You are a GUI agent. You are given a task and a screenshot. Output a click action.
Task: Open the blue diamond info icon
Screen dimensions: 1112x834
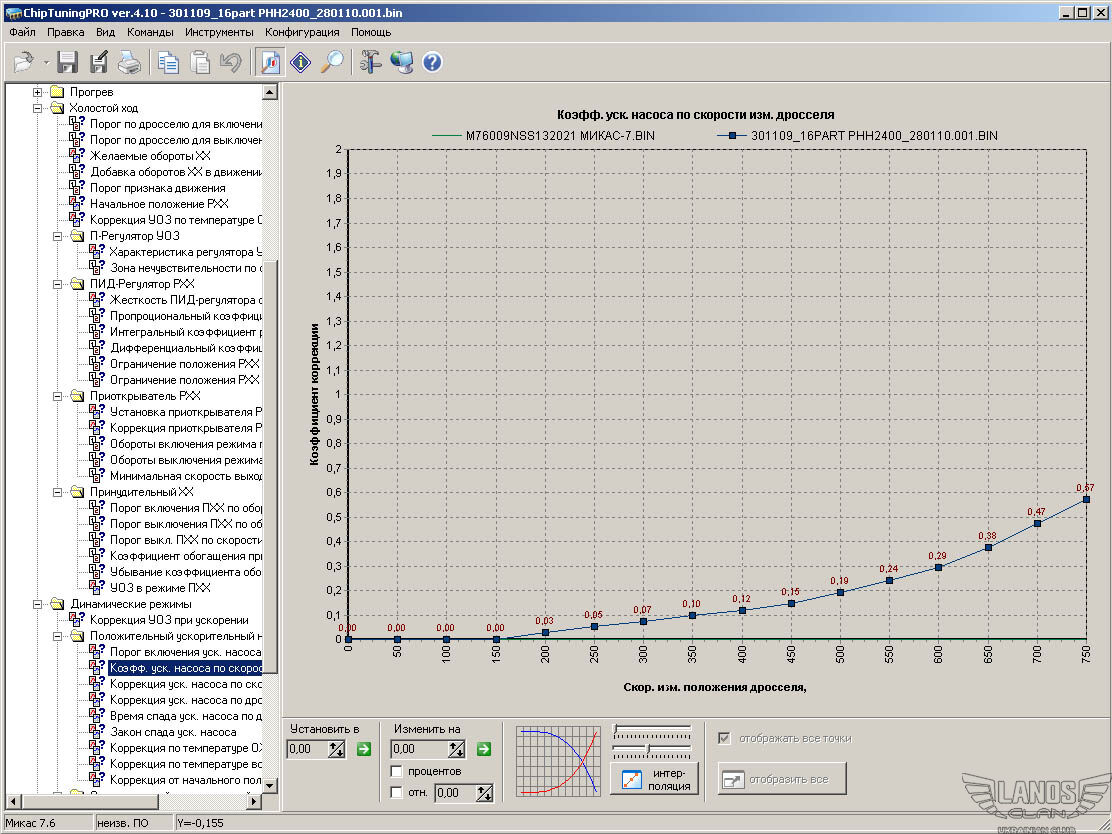(301, 62)
